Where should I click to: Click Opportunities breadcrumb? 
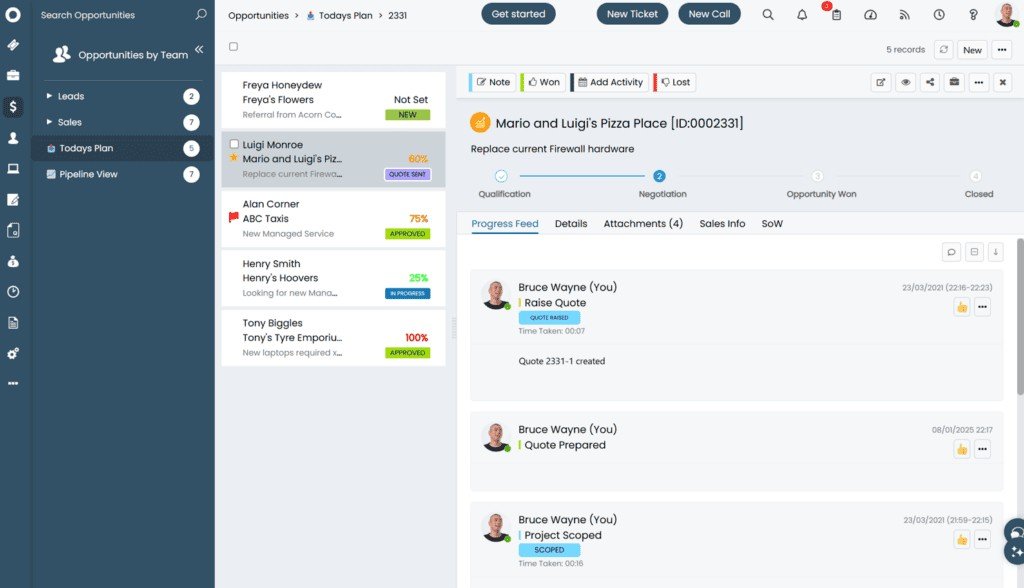coord(258,15)
